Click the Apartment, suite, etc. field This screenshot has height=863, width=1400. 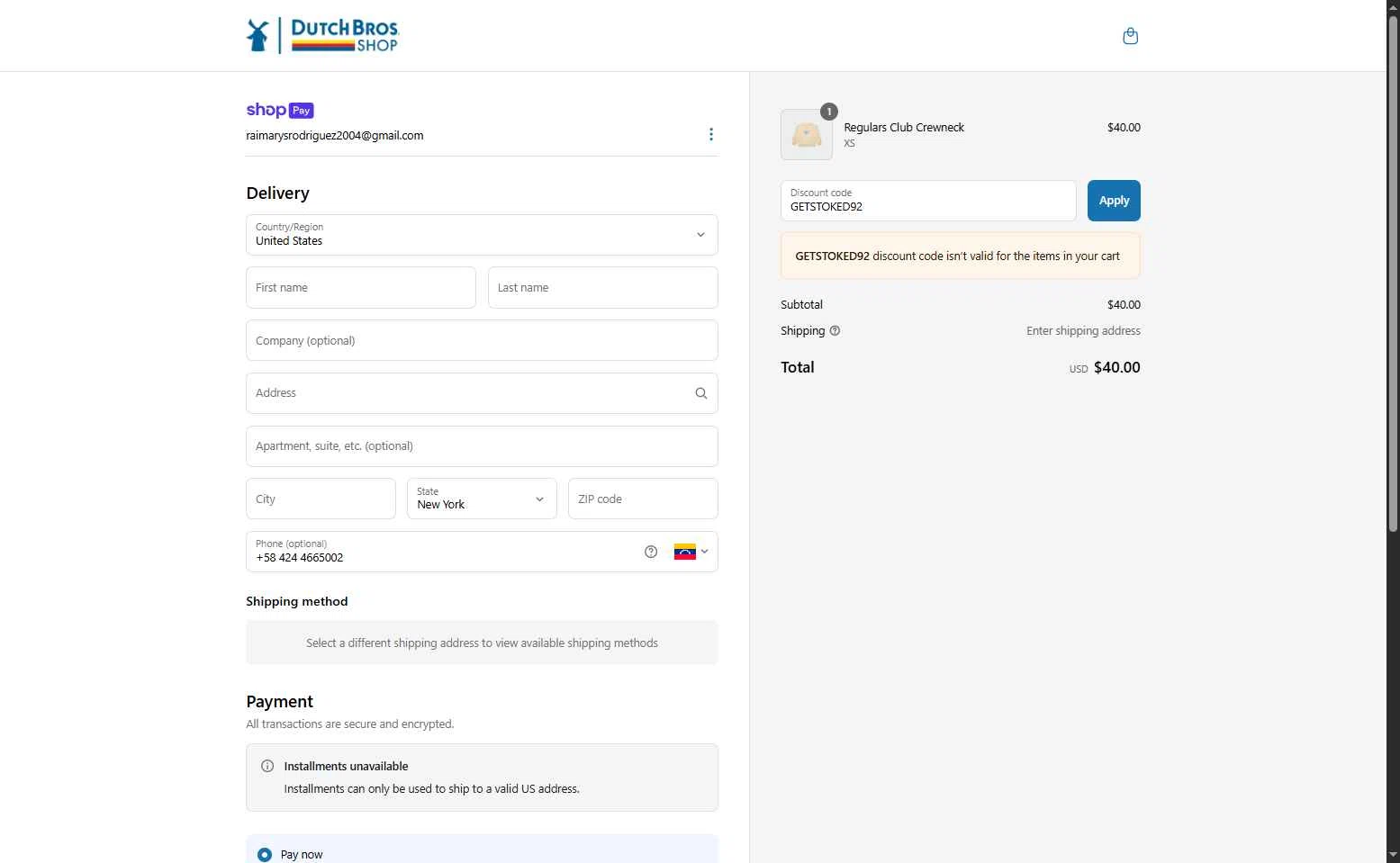click(482, 446)
